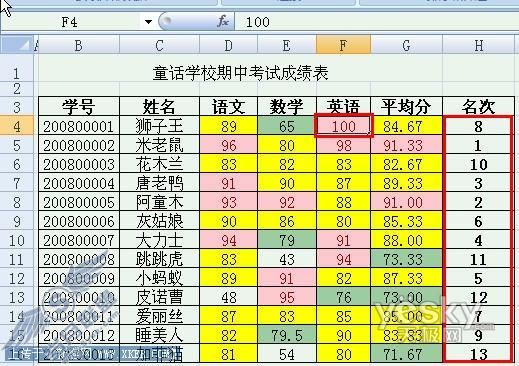
Task: Select the name cell 花木兰
Action: (x=159, y=164)
